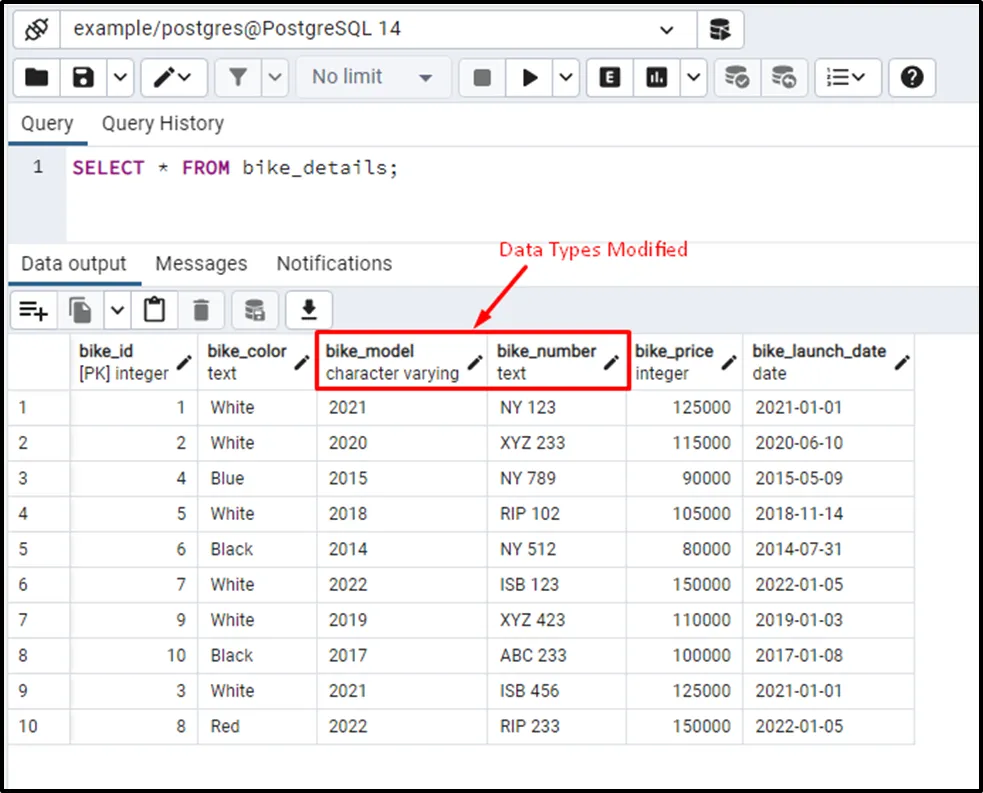
Task: Click the Explain query E icon
Action: coord(610,77)
